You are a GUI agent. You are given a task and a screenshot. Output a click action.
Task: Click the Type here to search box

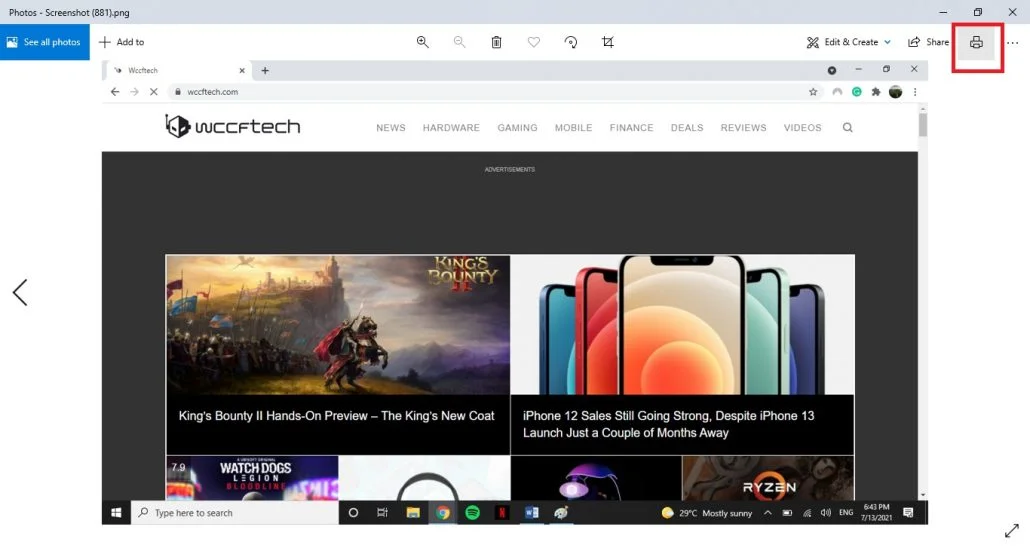click(x=235, y=513)
